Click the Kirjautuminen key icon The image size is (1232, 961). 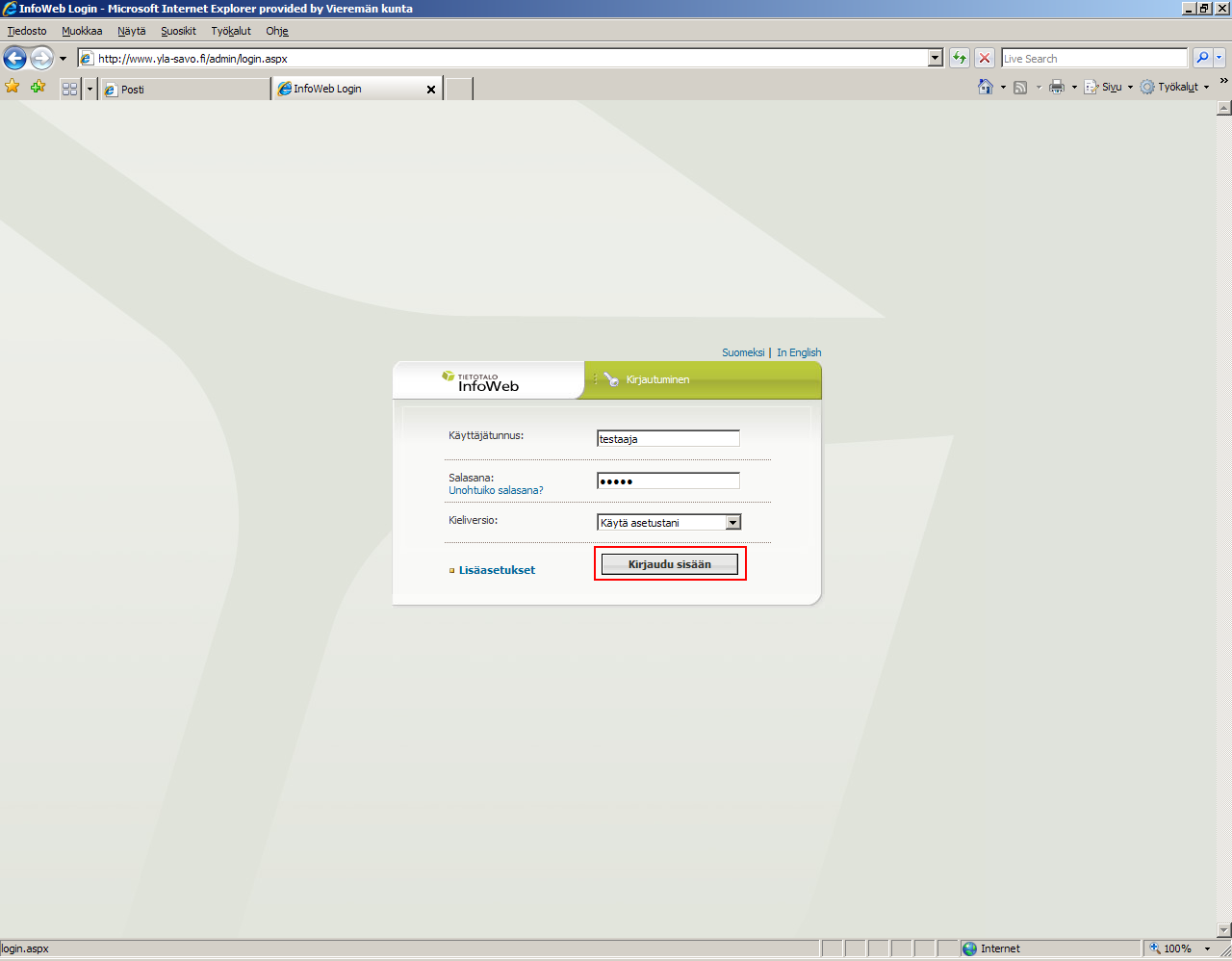[x=611, y=379]
